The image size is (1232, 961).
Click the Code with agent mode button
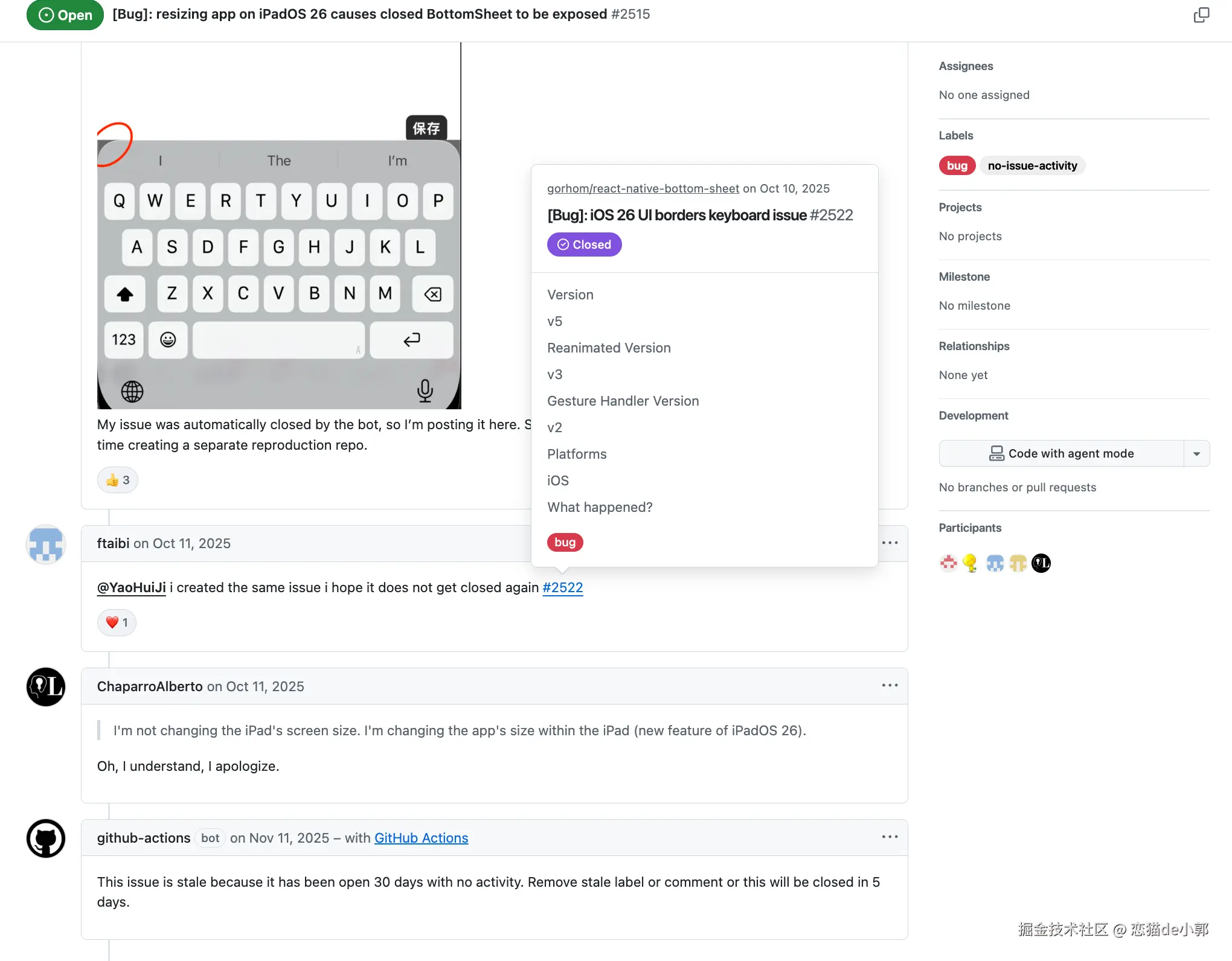(1061, 453)
